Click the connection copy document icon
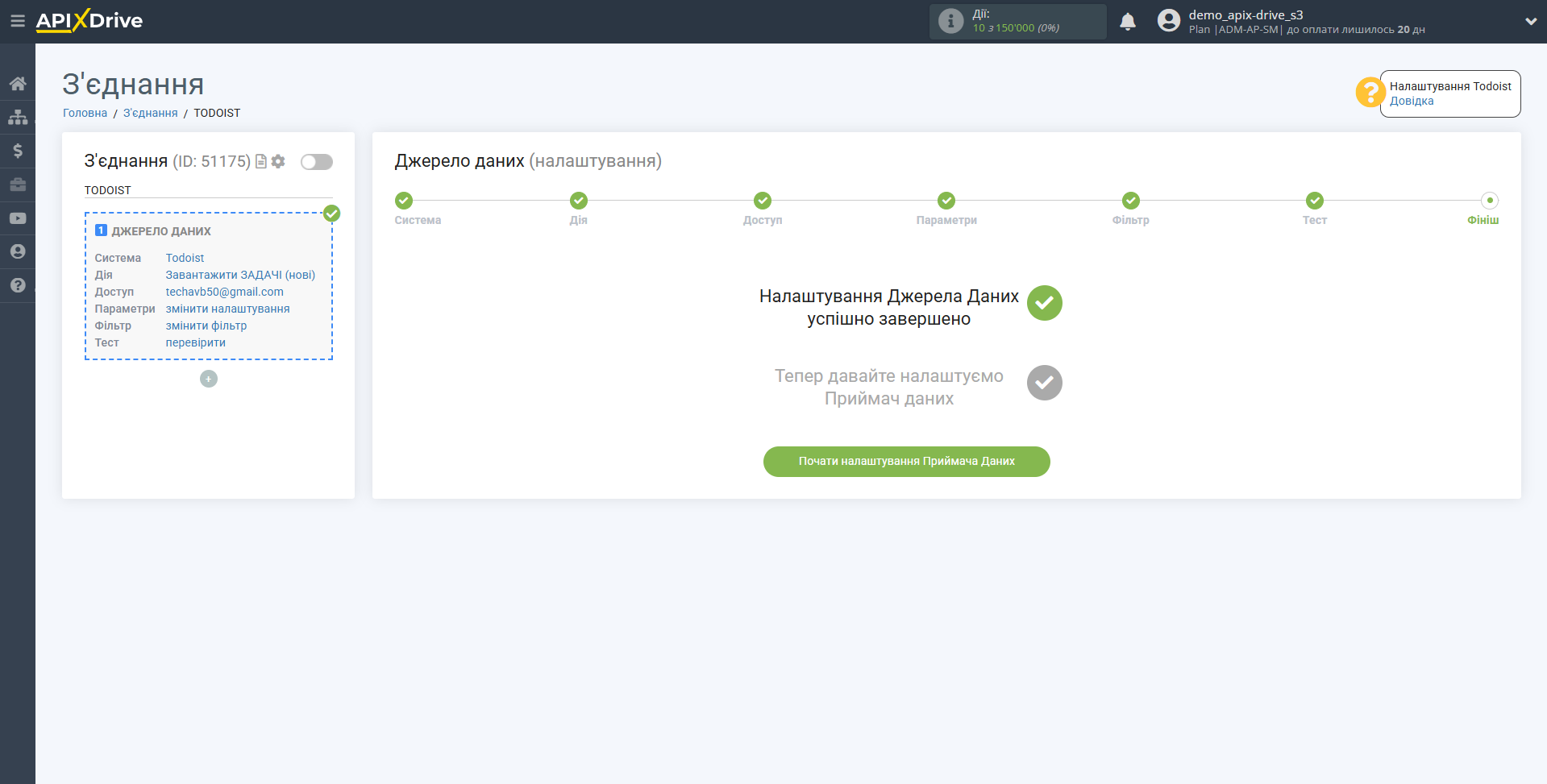The height and width of the screenshot is (784, 1547). click(x=261, y=162)
